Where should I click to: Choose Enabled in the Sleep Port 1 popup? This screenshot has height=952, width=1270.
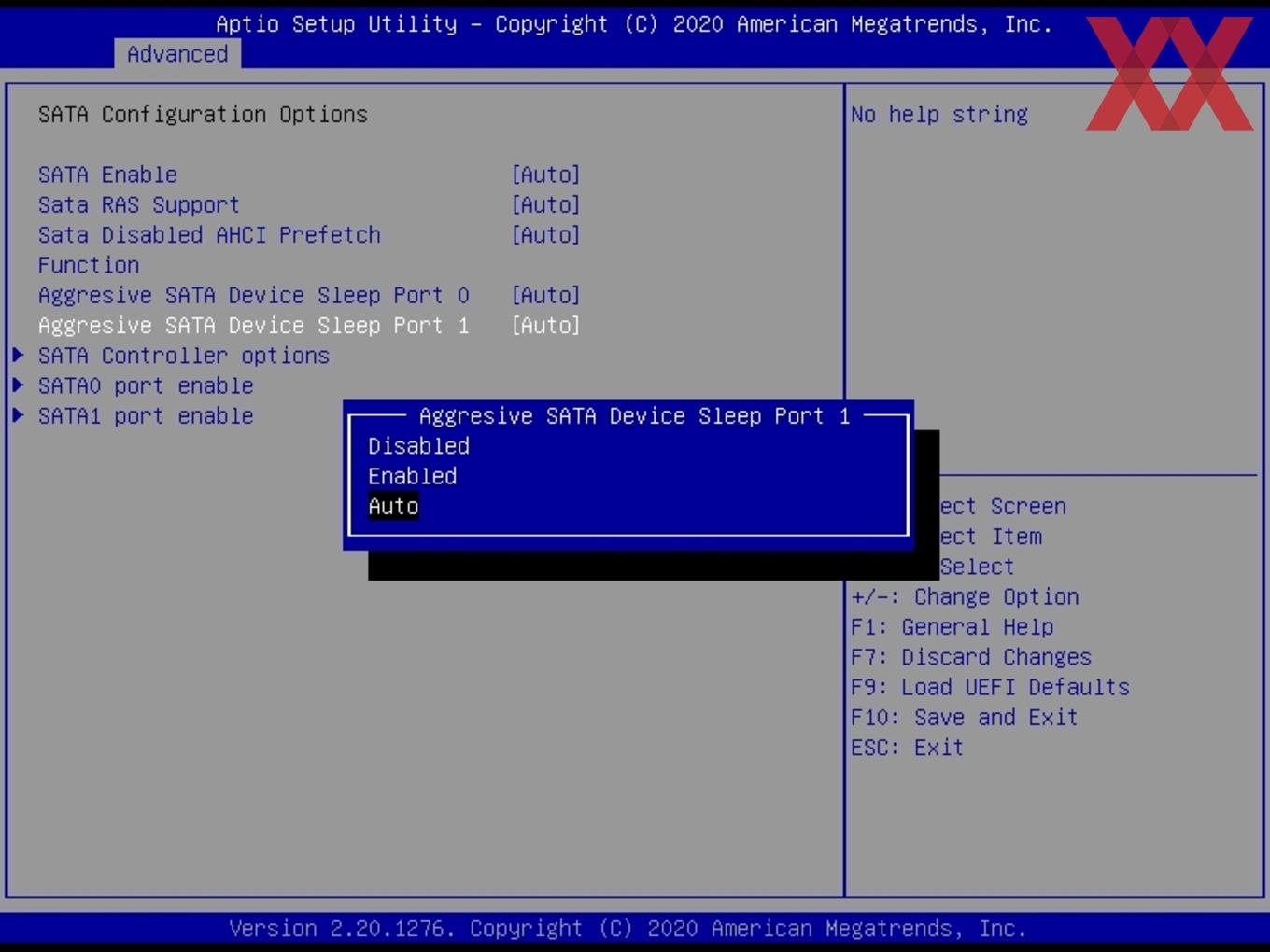[412, 476]
